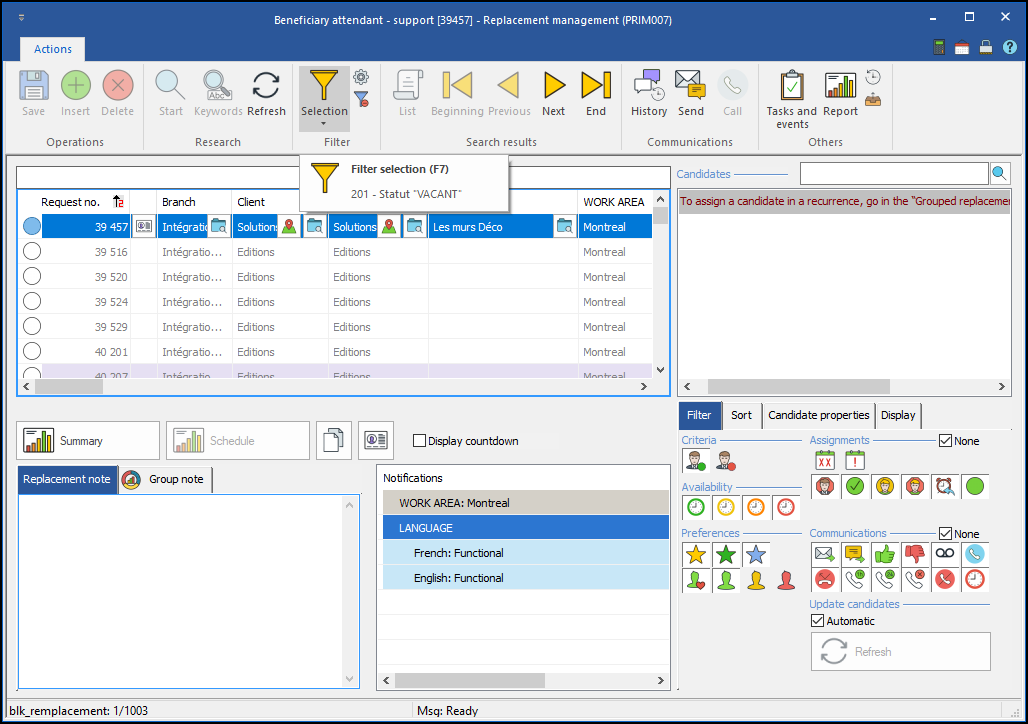Switch to the Actions ribbon tab

tap(53, 49)
